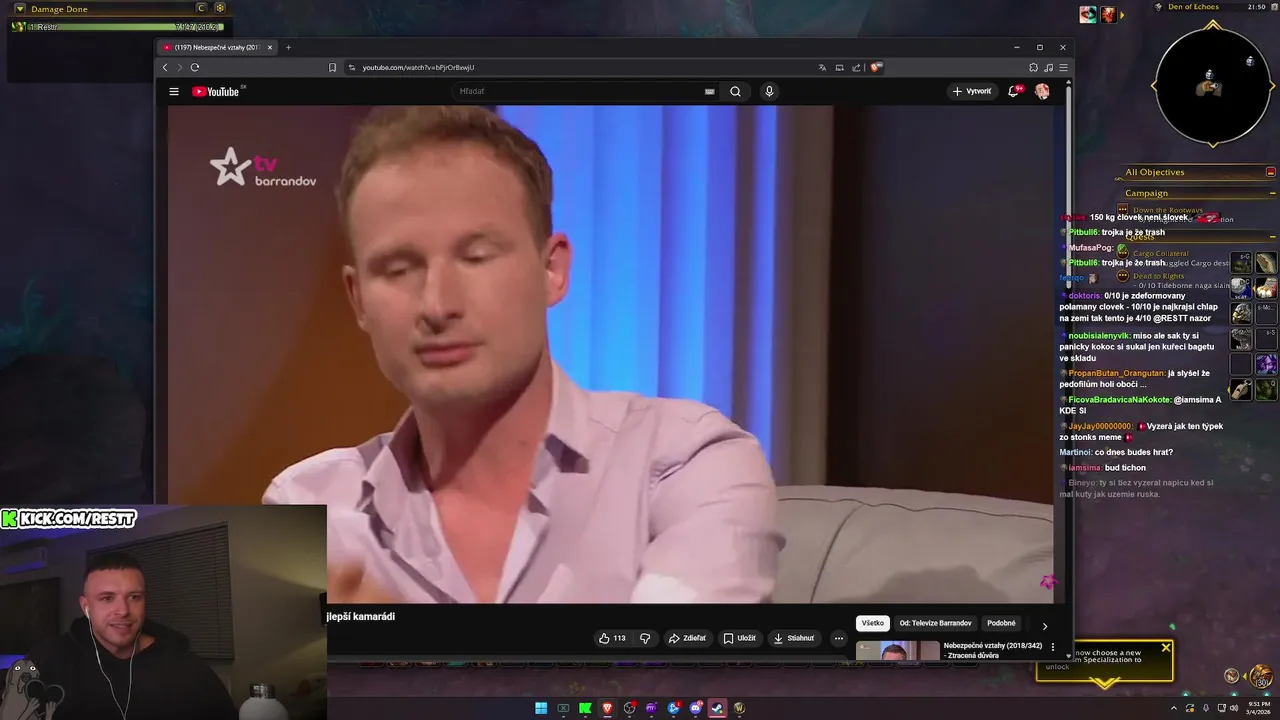
Task: Select the Podobné filter chip
Action: 1001,623
